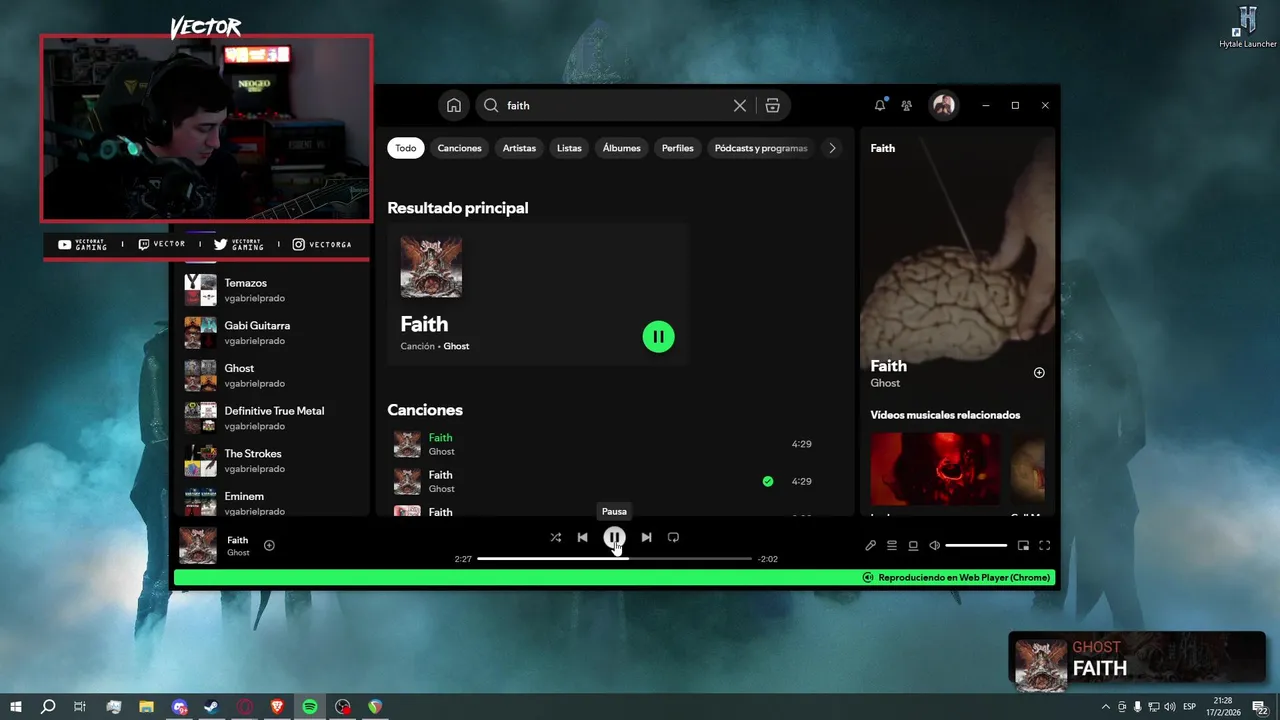This screenshot has height=720, width=1280.
Task: Select Pódcasts y programas filter chip
Action: pyautogui.click(x=761, y=148)
